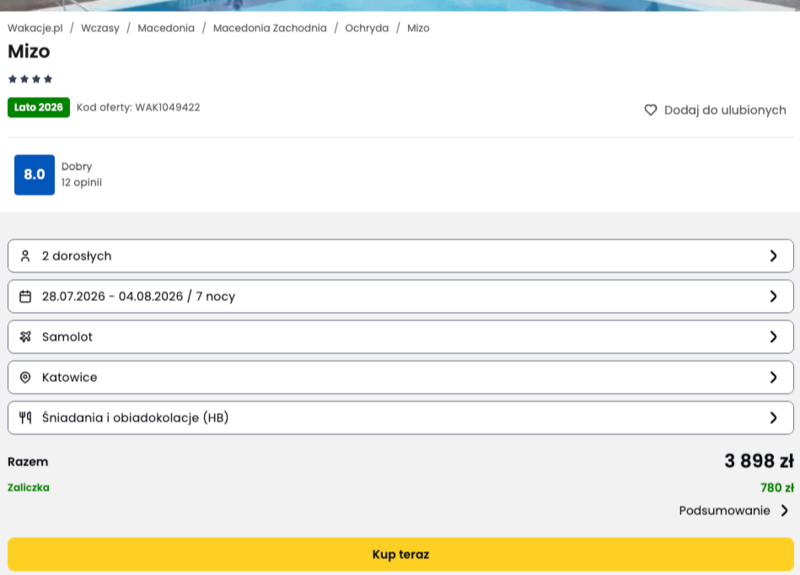
Task: Expand the Śniadania i obiadokolacje chevron
Action: 773,418
